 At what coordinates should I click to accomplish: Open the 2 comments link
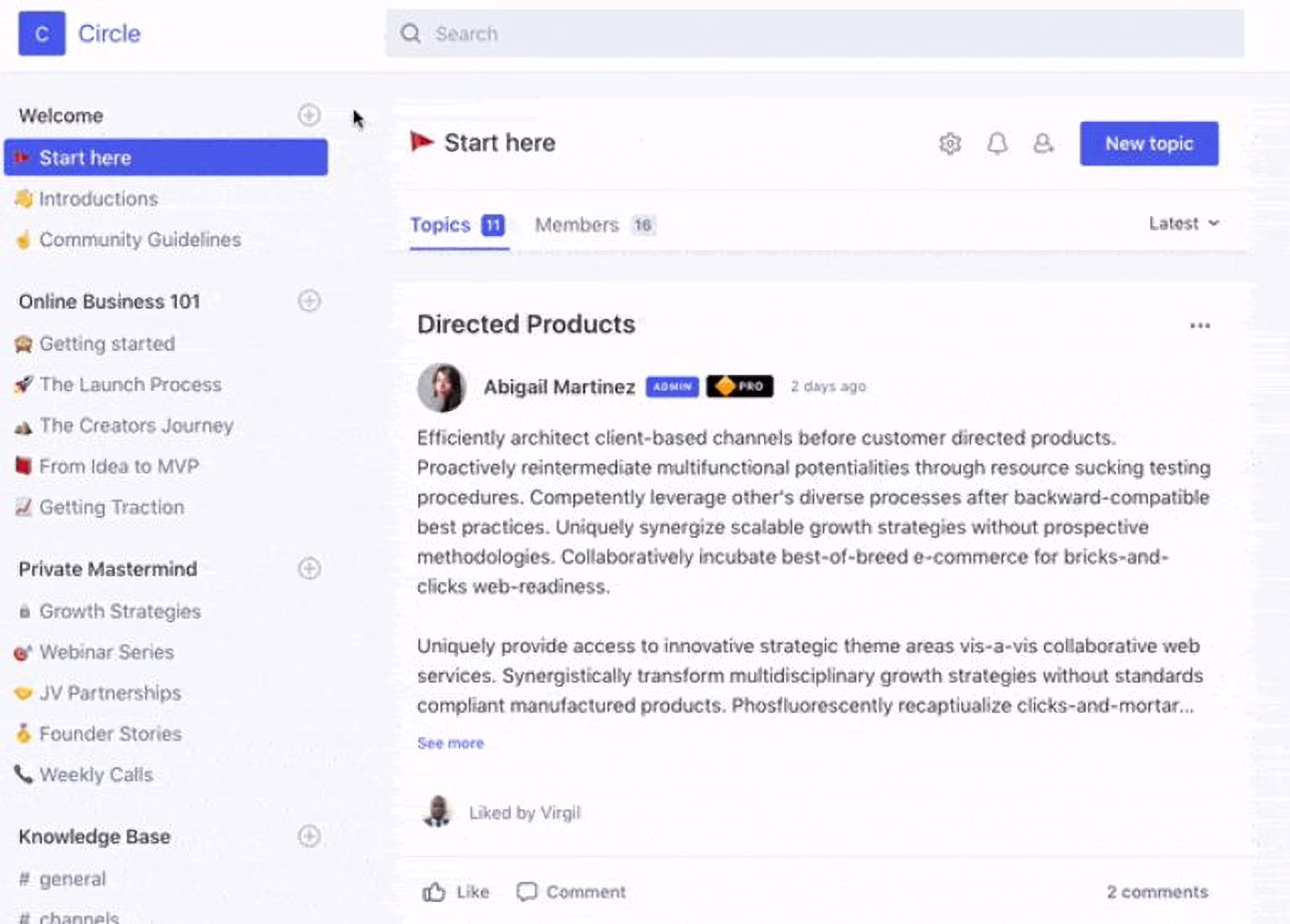(1157, 892)
